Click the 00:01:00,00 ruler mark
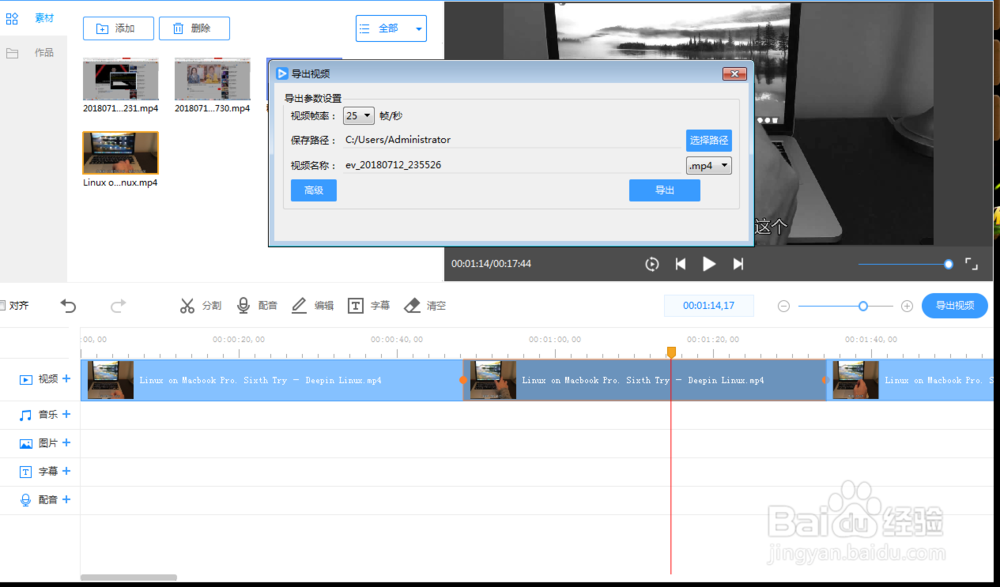The height and width of the screenshot is (587, 1000). [555, 339]
